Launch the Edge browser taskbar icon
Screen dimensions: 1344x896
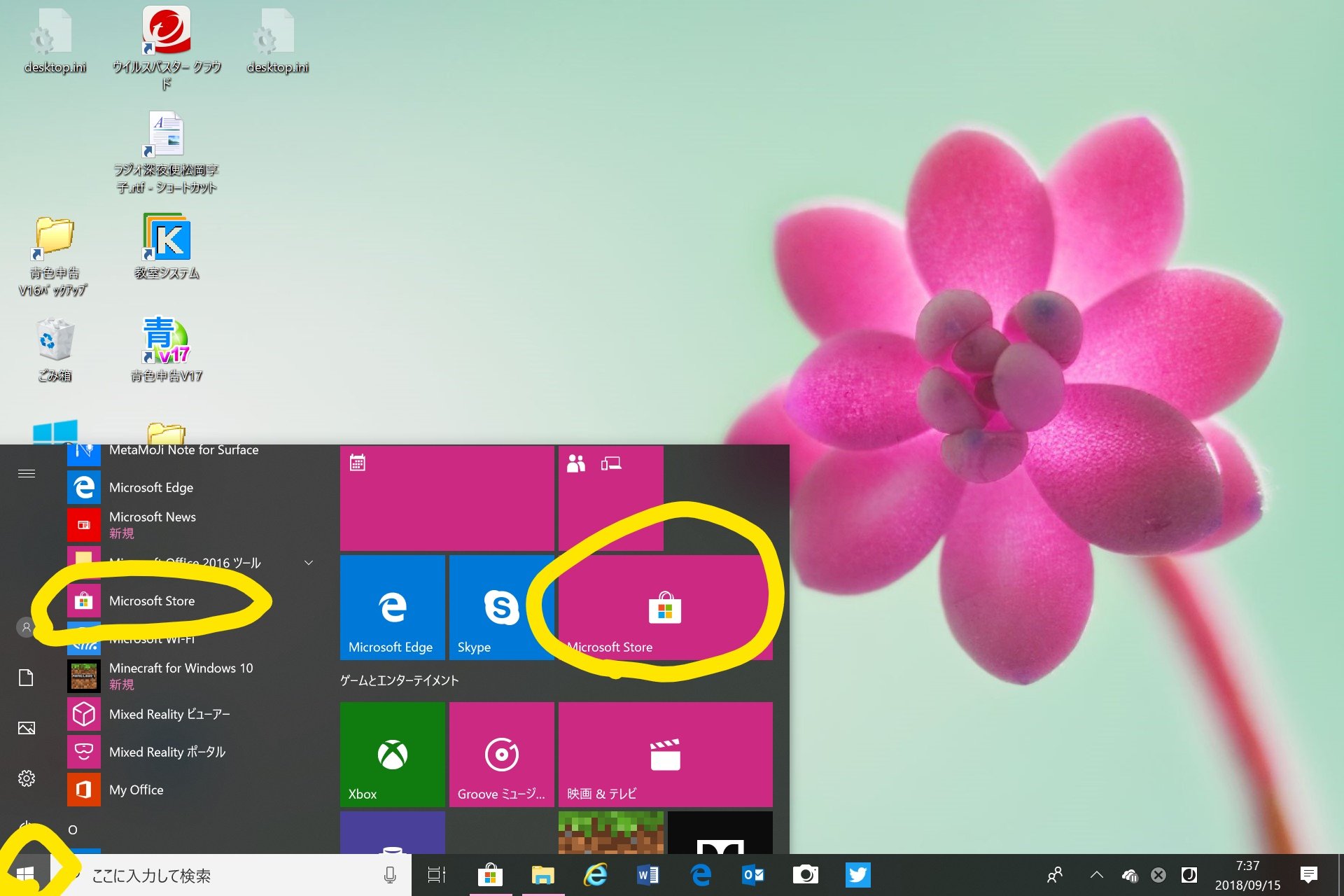701,875
